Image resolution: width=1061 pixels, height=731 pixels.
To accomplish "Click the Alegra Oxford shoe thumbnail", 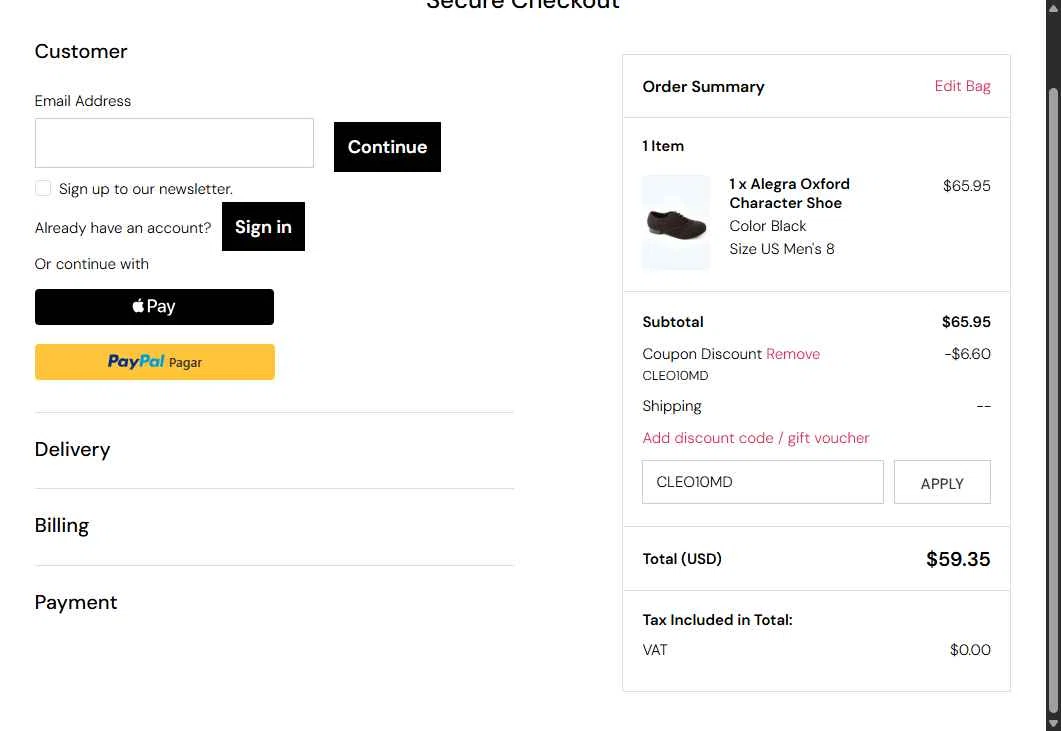I will click(x=676, y=223).
